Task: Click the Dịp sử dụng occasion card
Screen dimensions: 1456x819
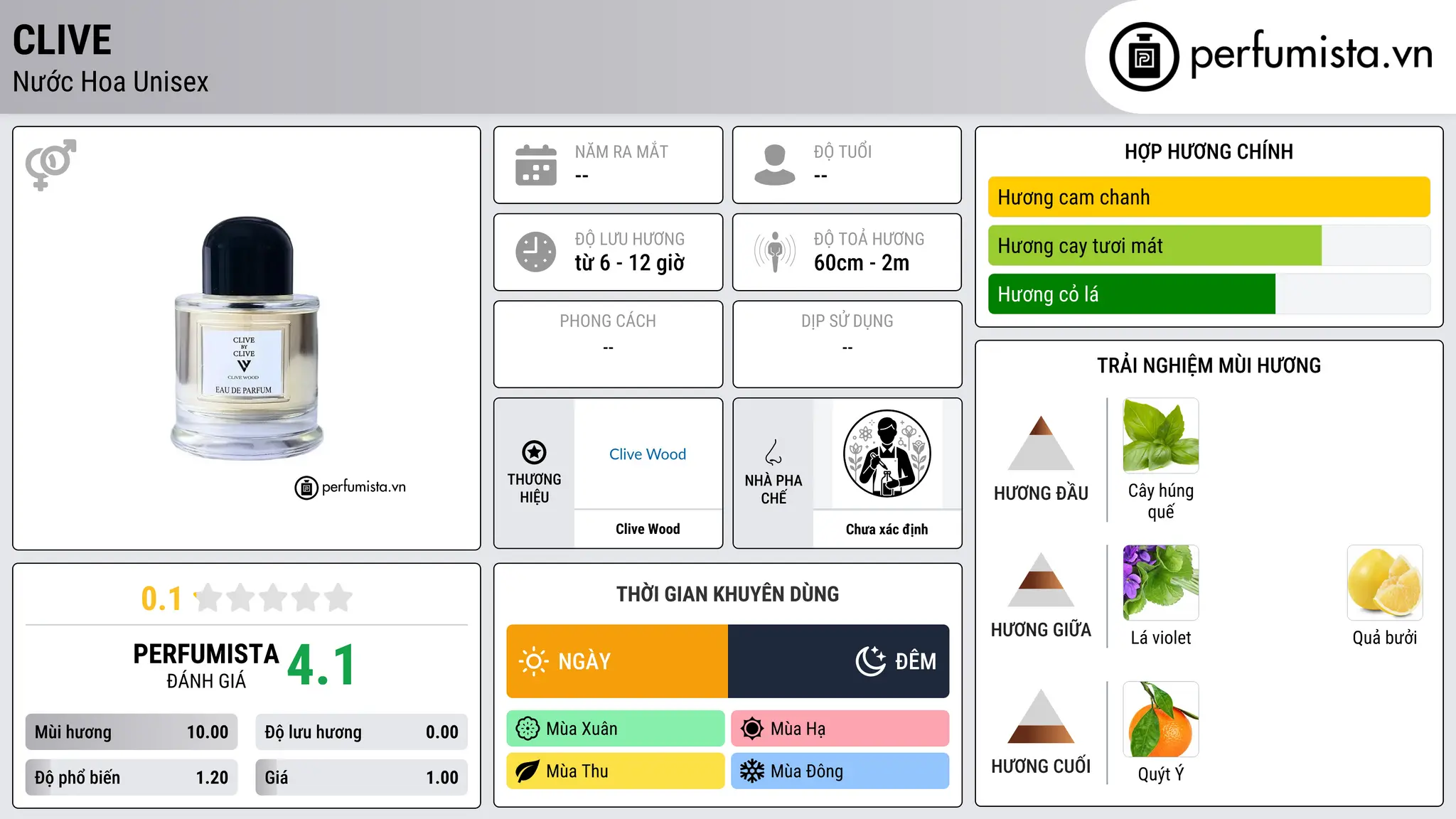Action: [847, 344]
